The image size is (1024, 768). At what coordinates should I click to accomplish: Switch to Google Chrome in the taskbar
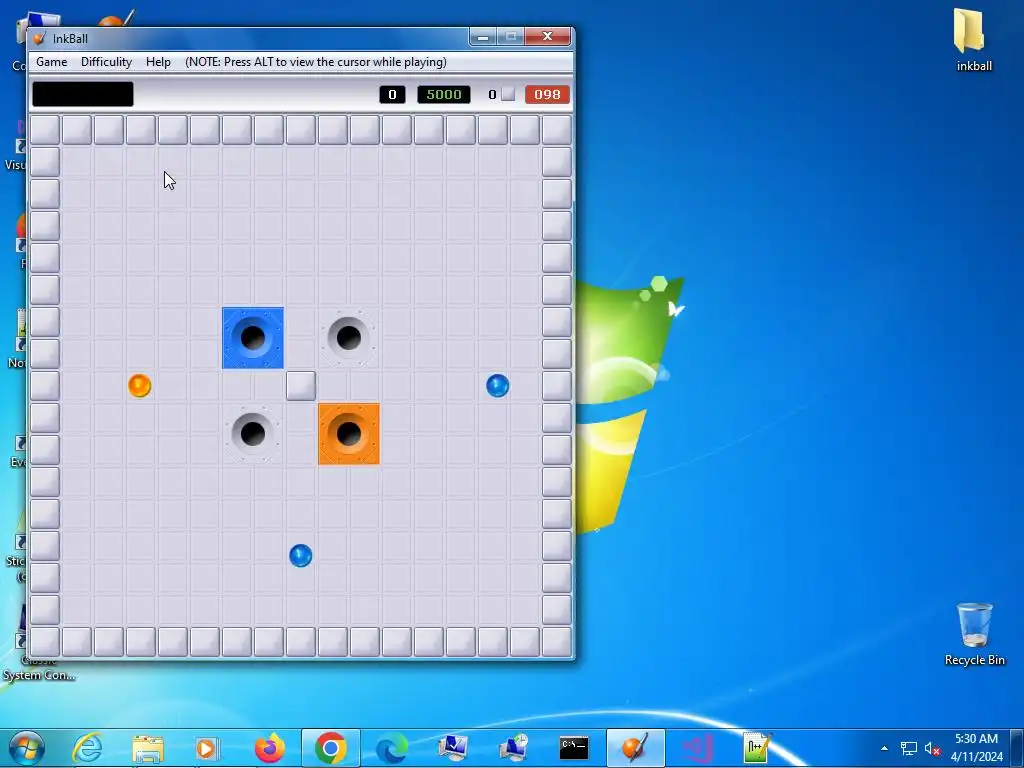pos(330,748)
